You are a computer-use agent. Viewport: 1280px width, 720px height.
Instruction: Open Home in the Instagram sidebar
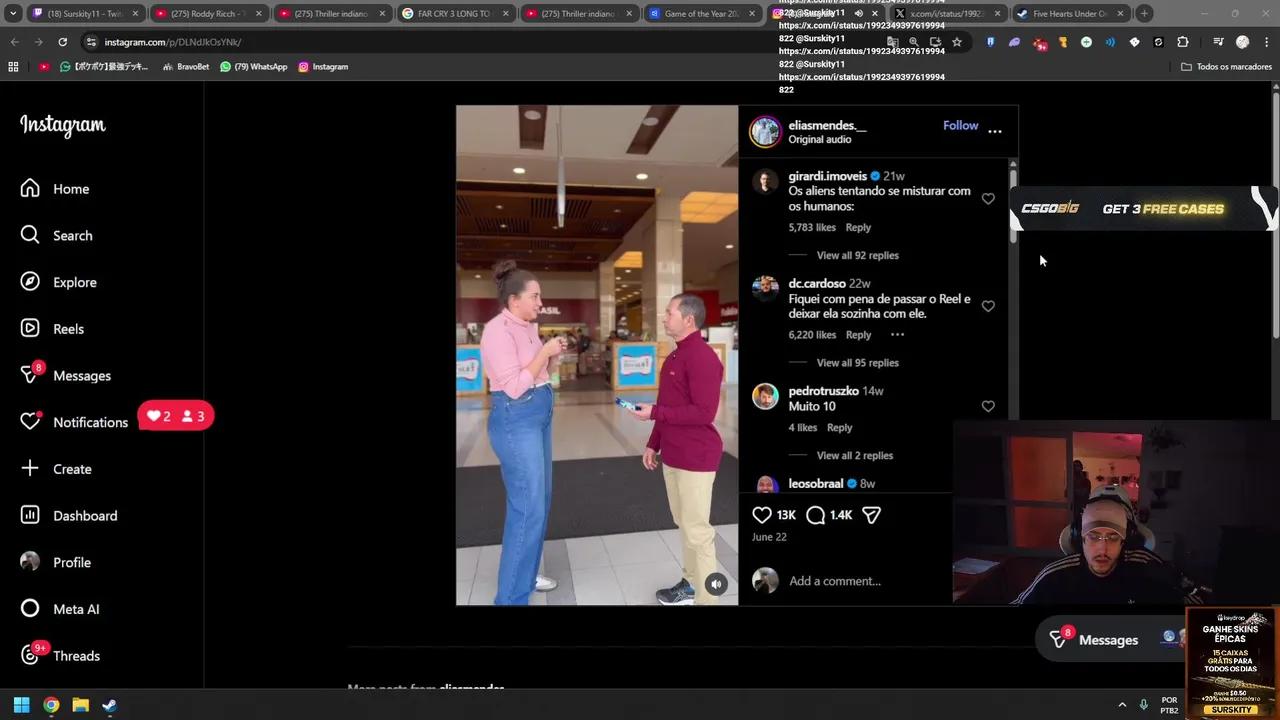[55, 189]
